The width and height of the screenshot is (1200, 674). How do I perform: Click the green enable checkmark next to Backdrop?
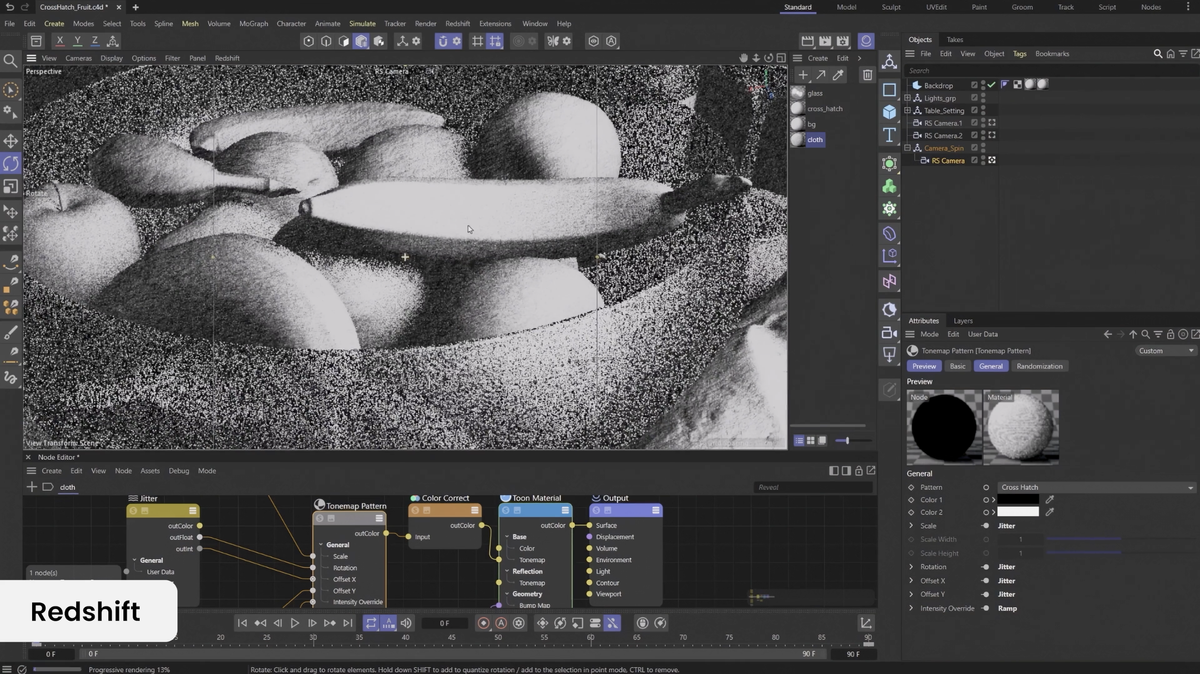tap(992, 84)
